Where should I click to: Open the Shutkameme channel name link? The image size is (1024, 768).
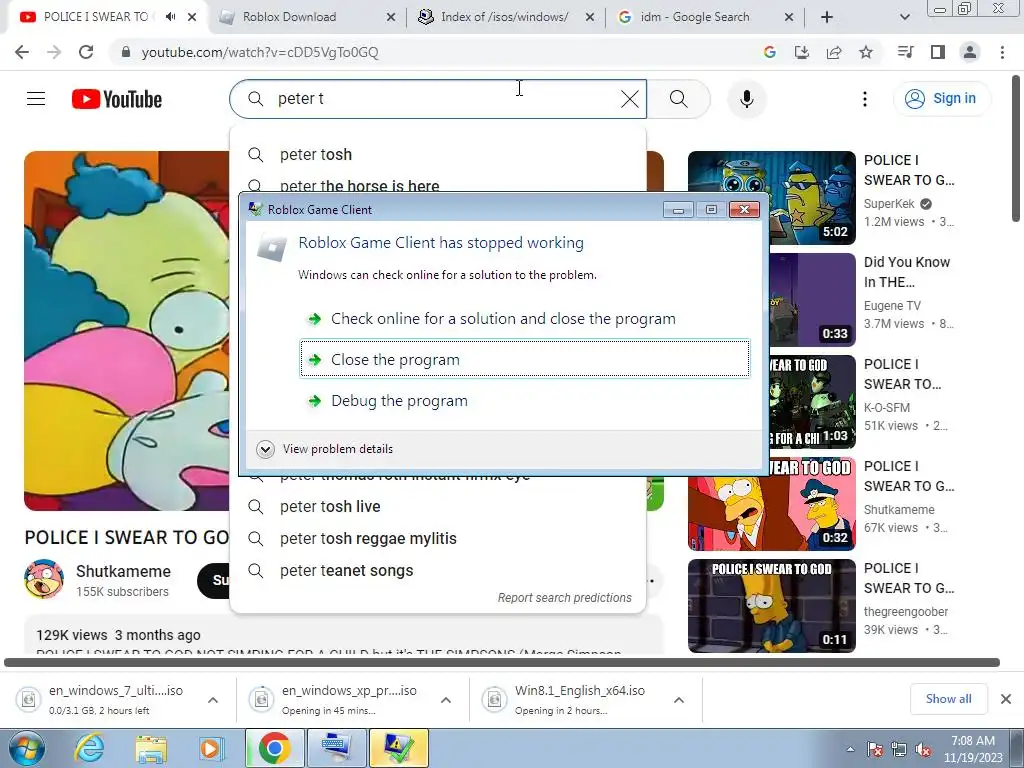123,571
